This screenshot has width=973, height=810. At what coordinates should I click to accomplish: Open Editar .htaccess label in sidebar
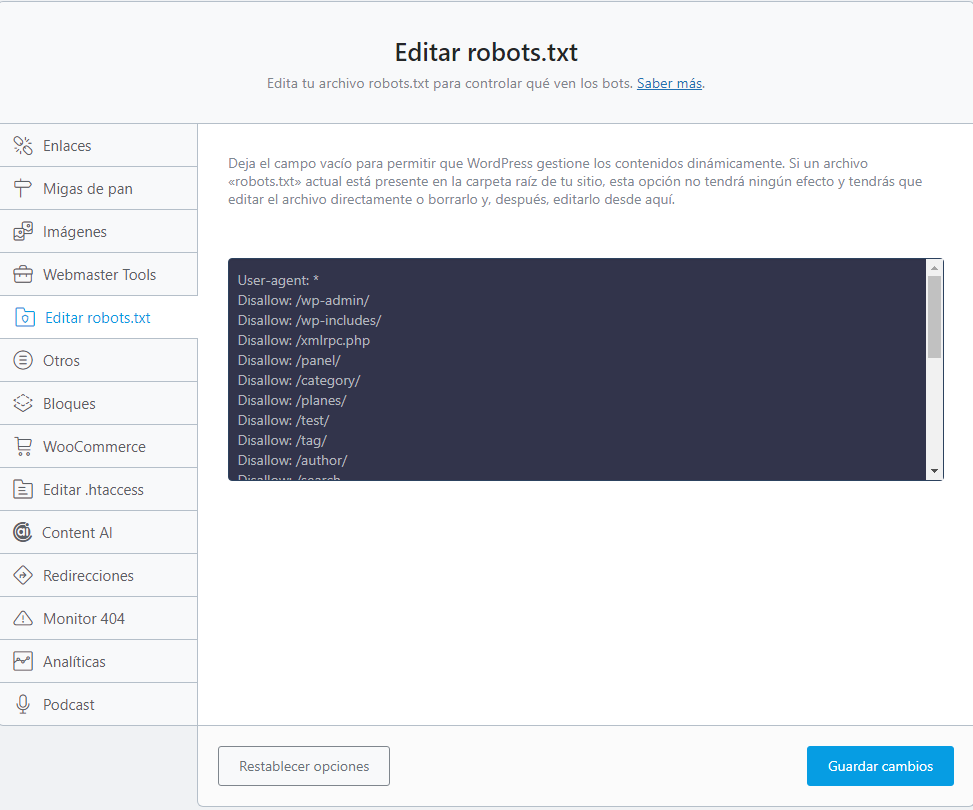point(93,489)
